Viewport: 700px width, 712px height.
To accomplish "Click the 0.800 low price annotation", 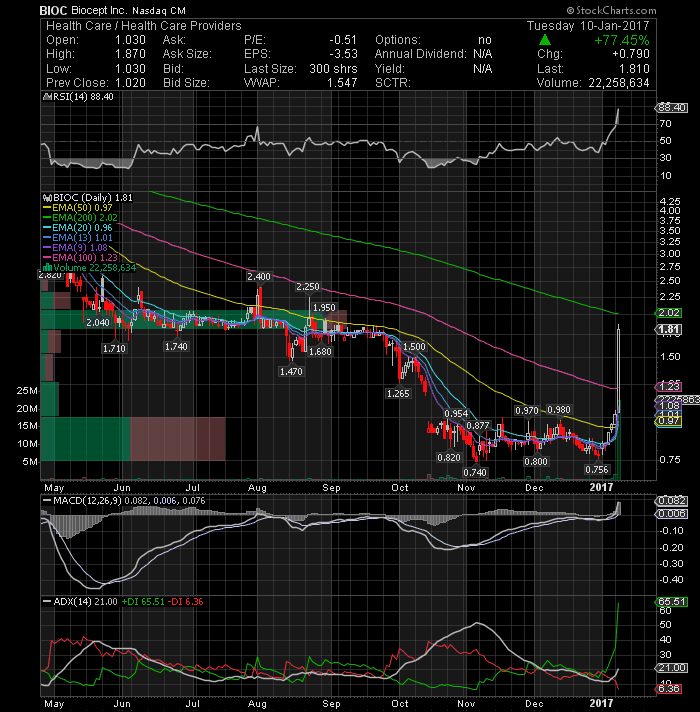I will click(x=536, y=461).
